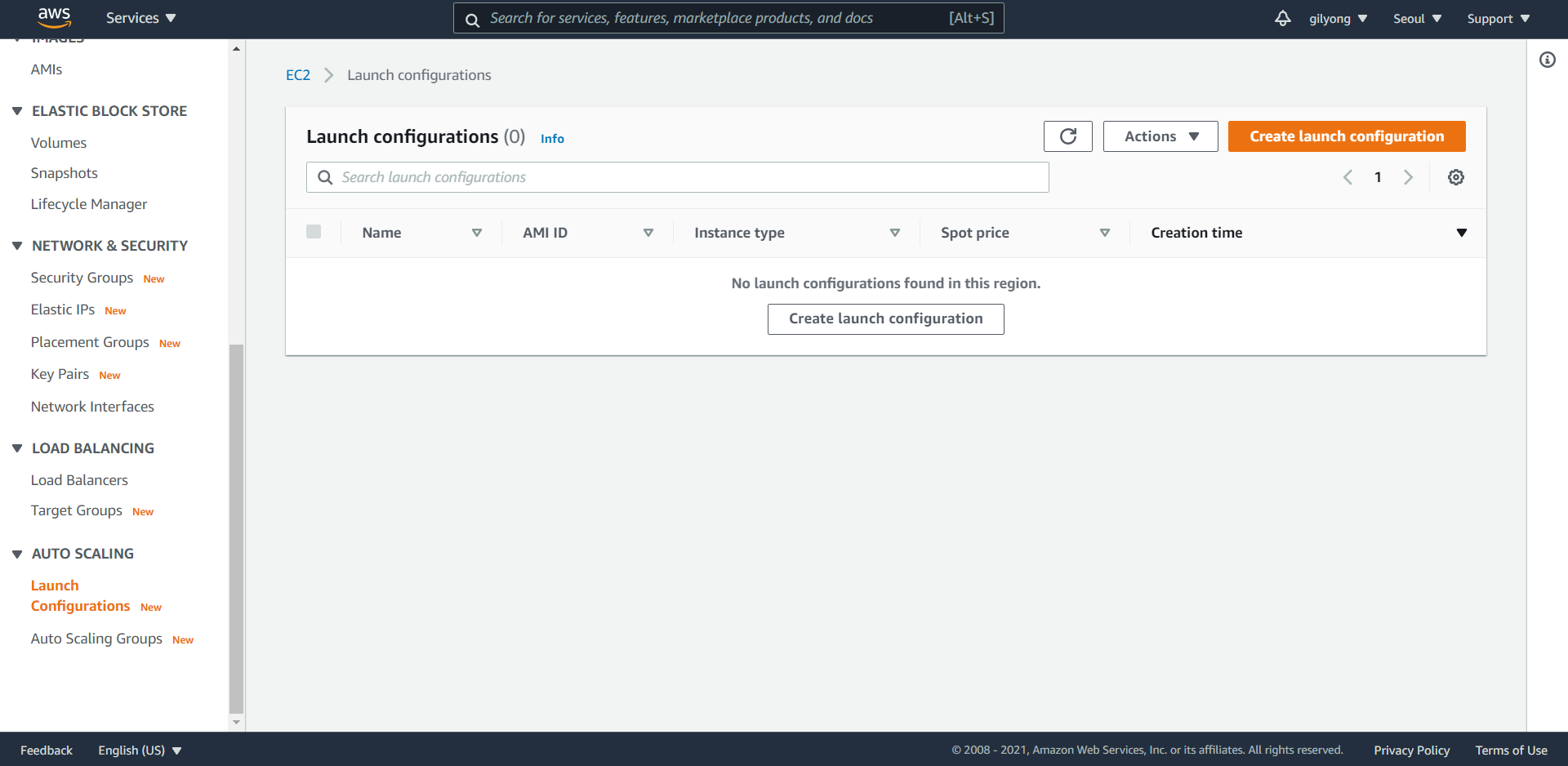Go to next page arrow
Viewport: 1568px width, 766px height.
click(1408, 177)
